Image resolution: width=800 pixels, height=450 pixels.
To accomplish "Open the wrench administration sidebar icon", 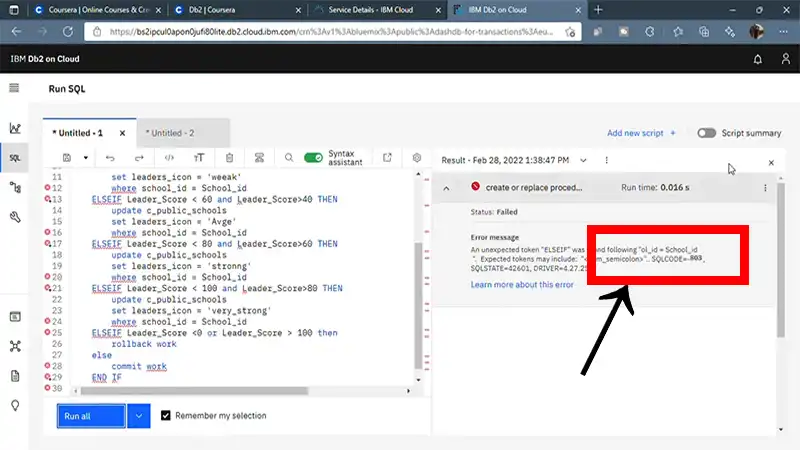I will [x=15, y=217].
